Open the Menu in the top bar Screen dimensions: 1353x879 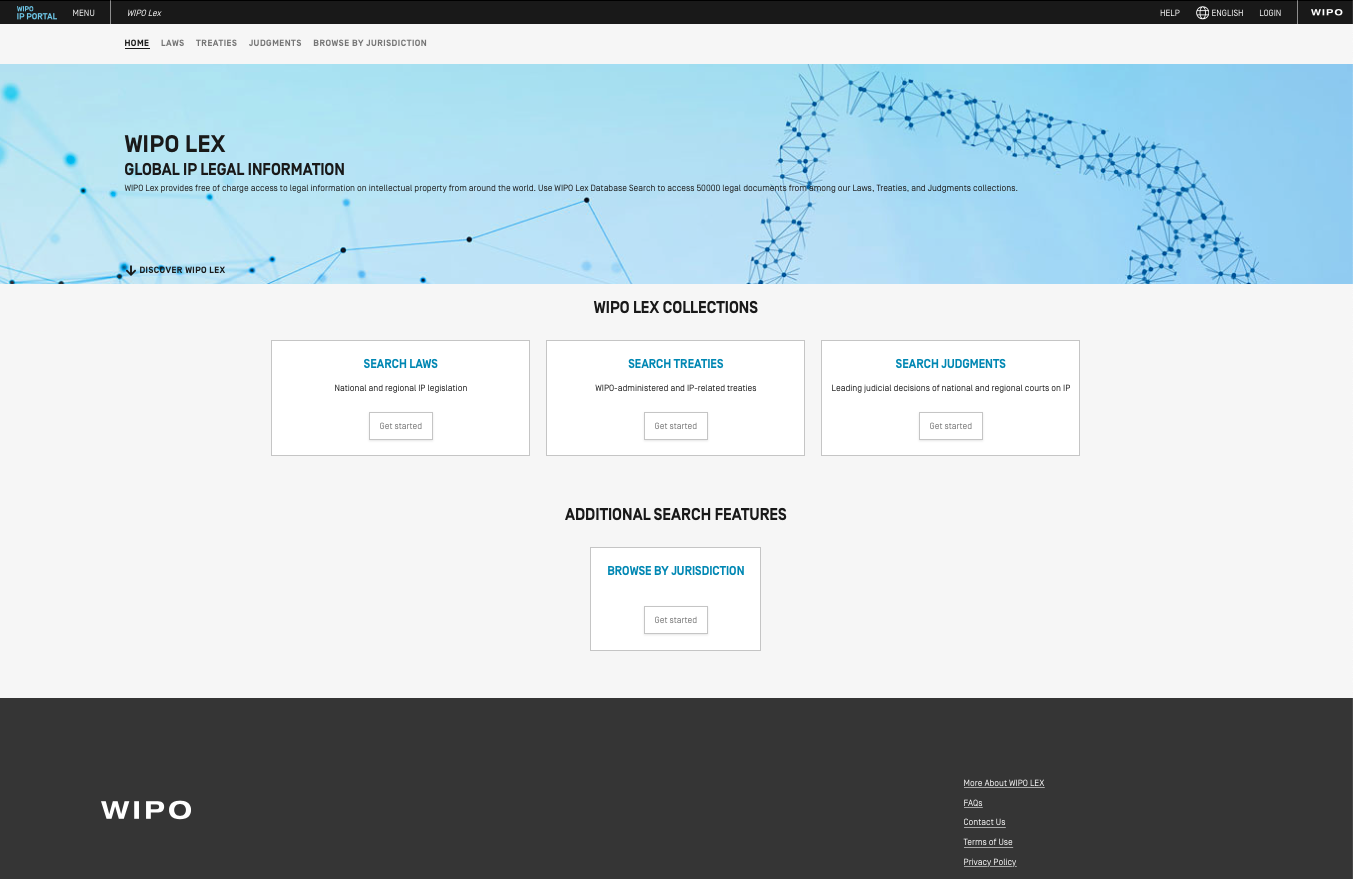tap(84, 13)
